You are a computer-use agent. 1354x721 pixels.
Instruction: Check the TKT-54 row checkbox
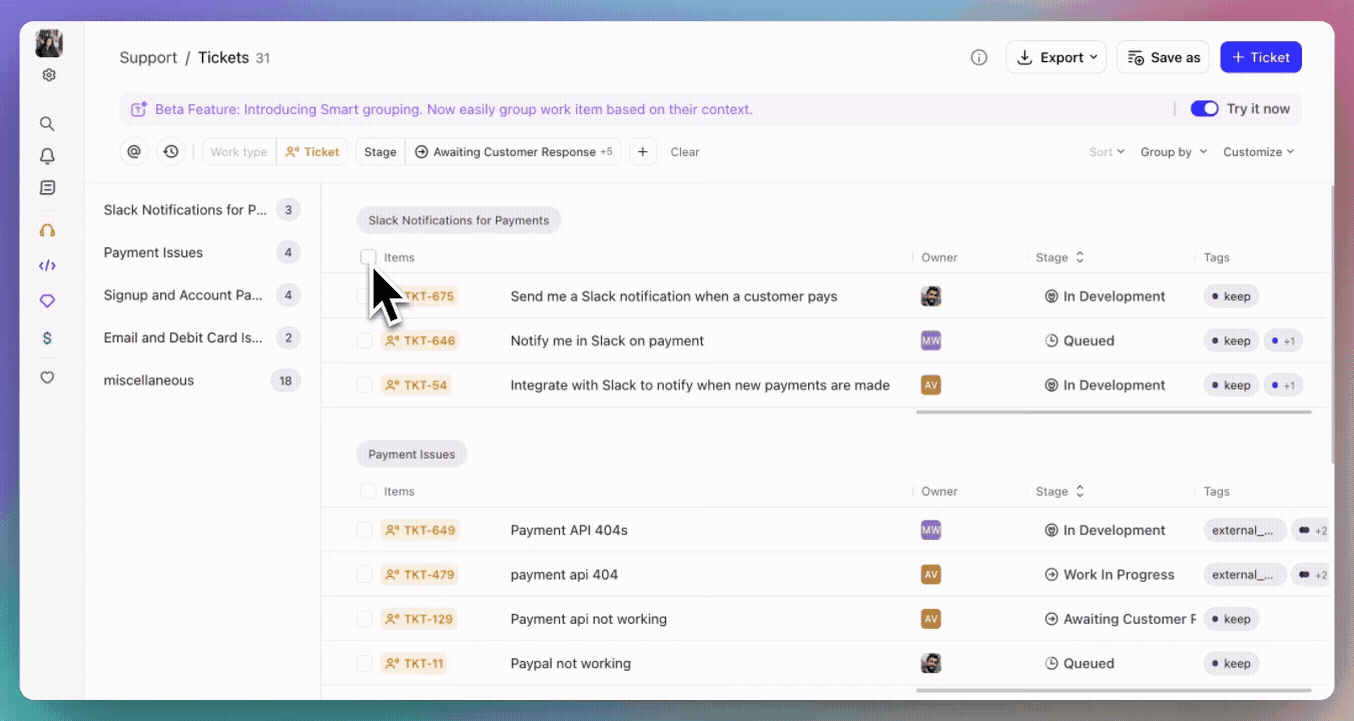(365, 385)
